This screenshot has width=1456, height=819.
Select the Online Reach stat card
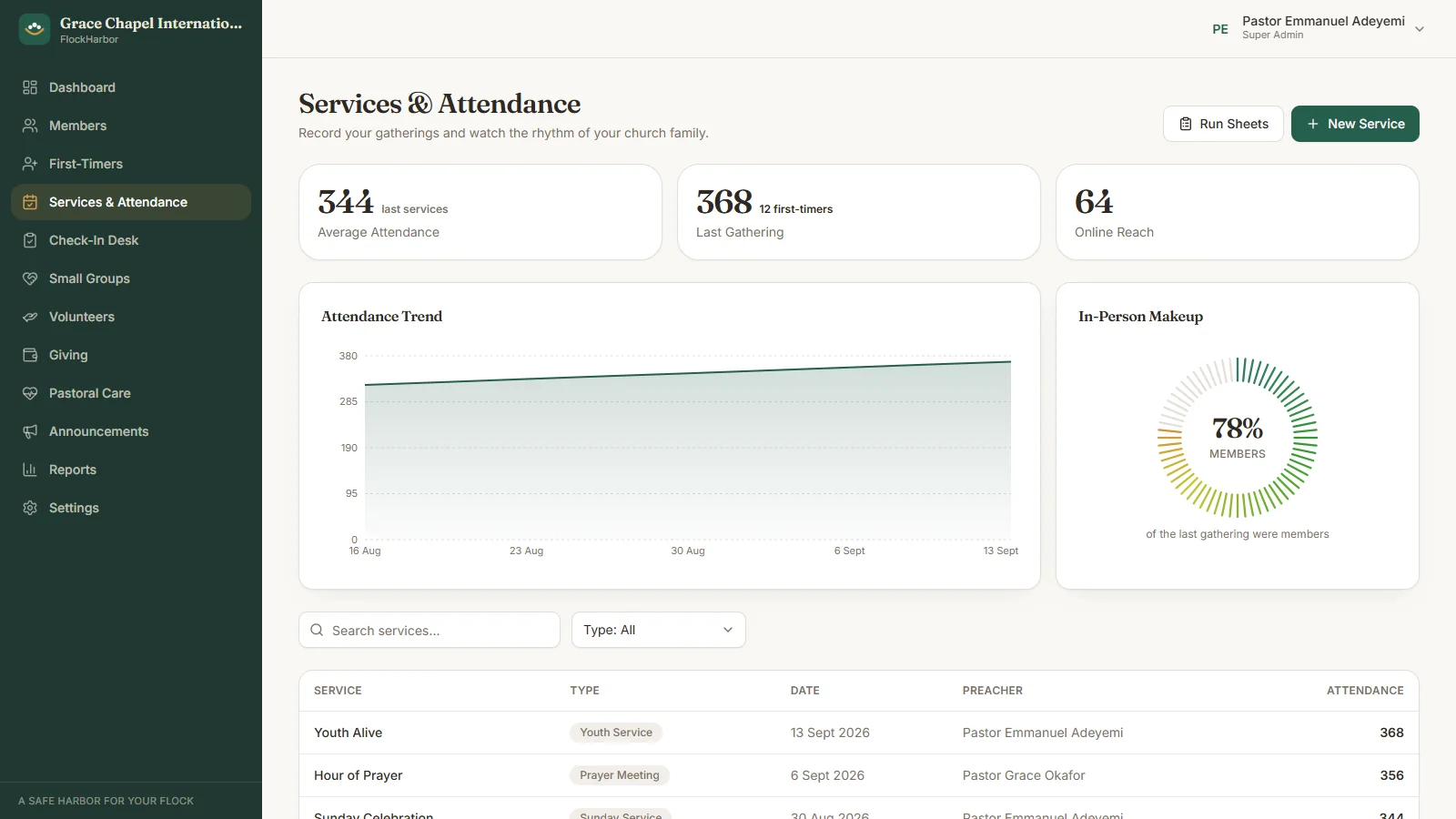pyautogui.click(x=1238, y=212)
